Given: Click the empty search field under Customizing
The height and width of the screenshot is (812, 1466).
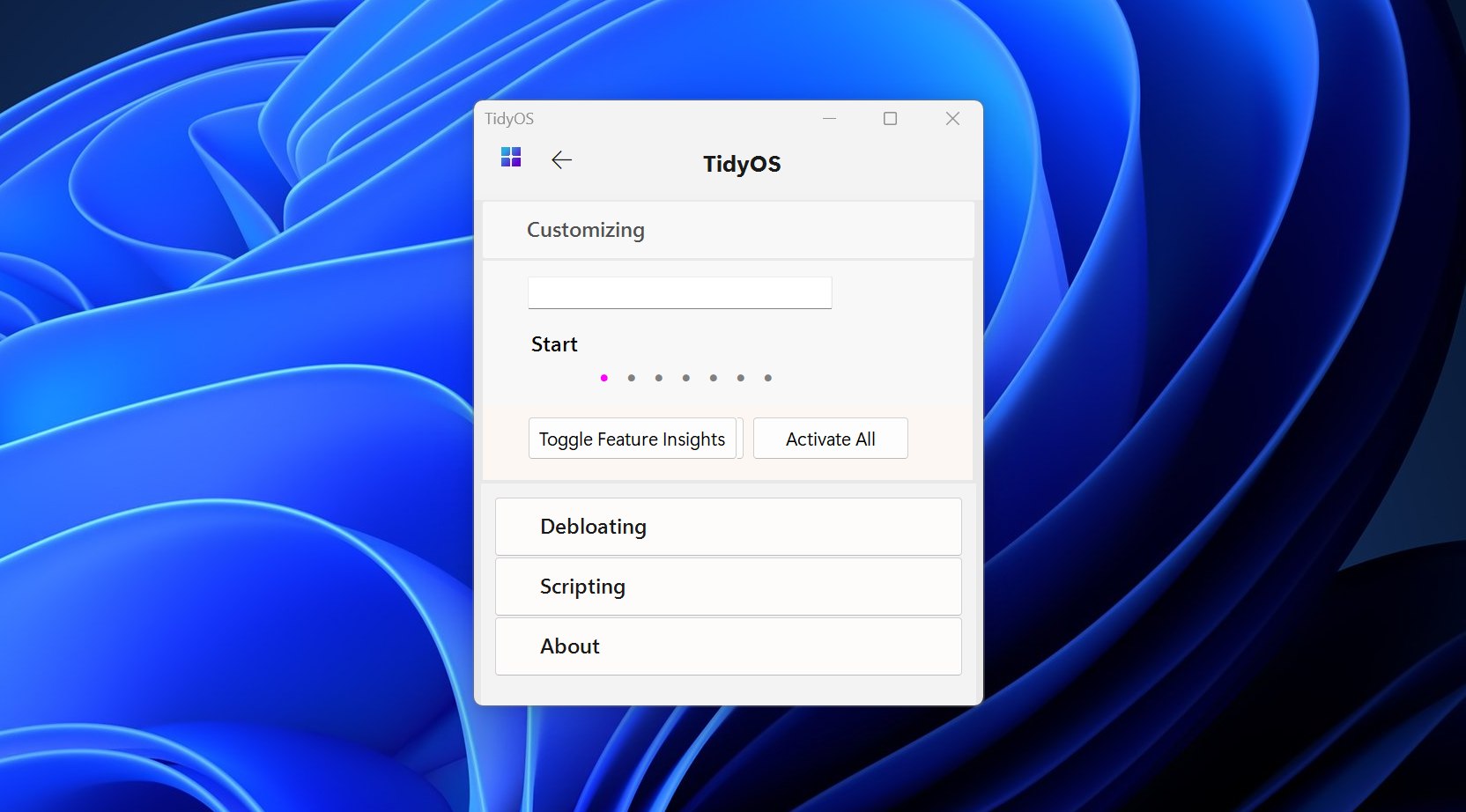Looking at the screenshot, I should tap(679, 293).
